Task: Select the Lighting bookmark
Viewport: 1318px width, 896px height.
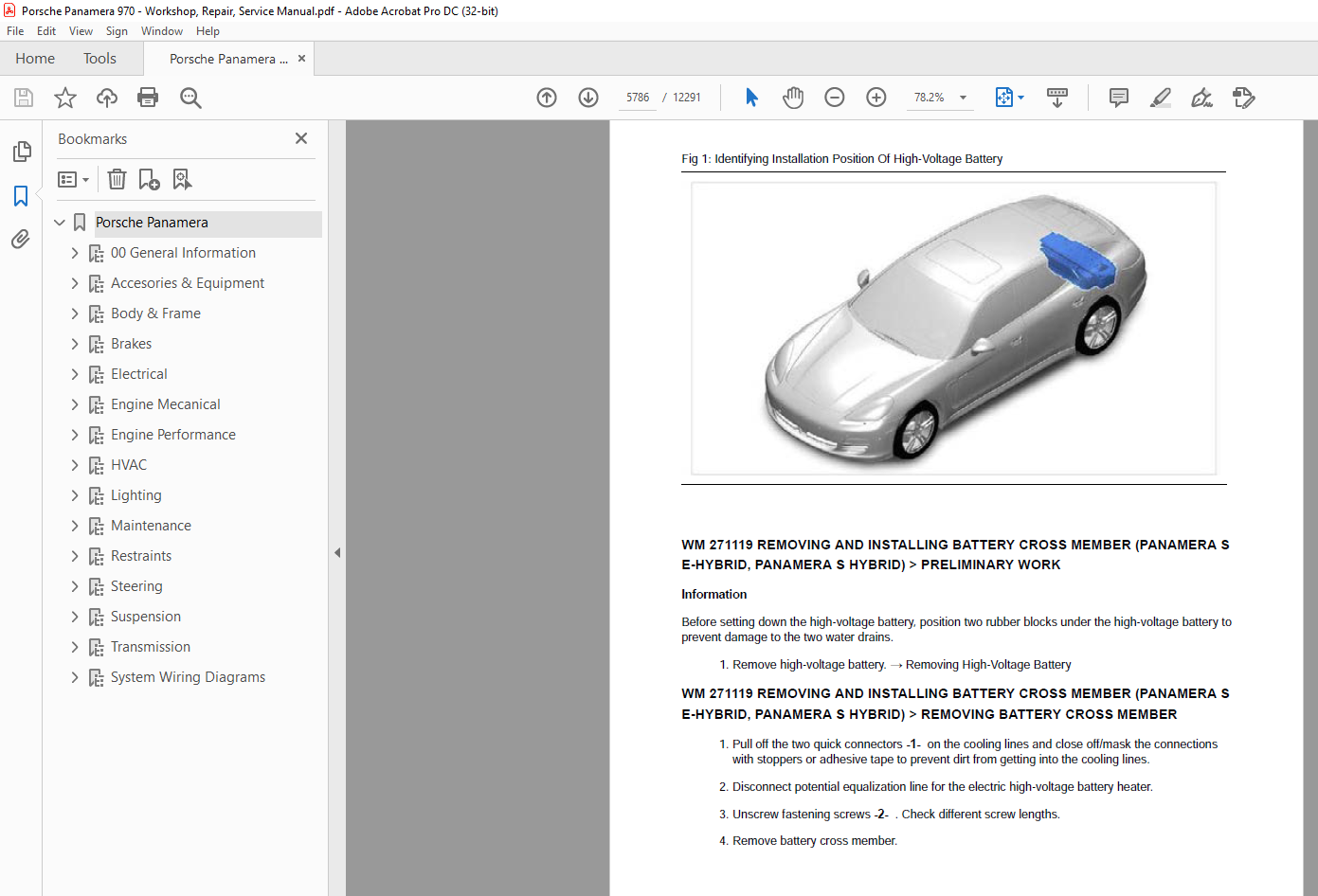Action: (x=136, y=495)
